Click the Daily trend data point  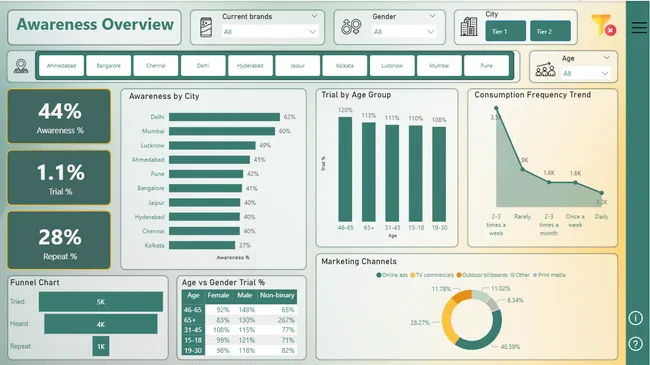pos(601,193)
